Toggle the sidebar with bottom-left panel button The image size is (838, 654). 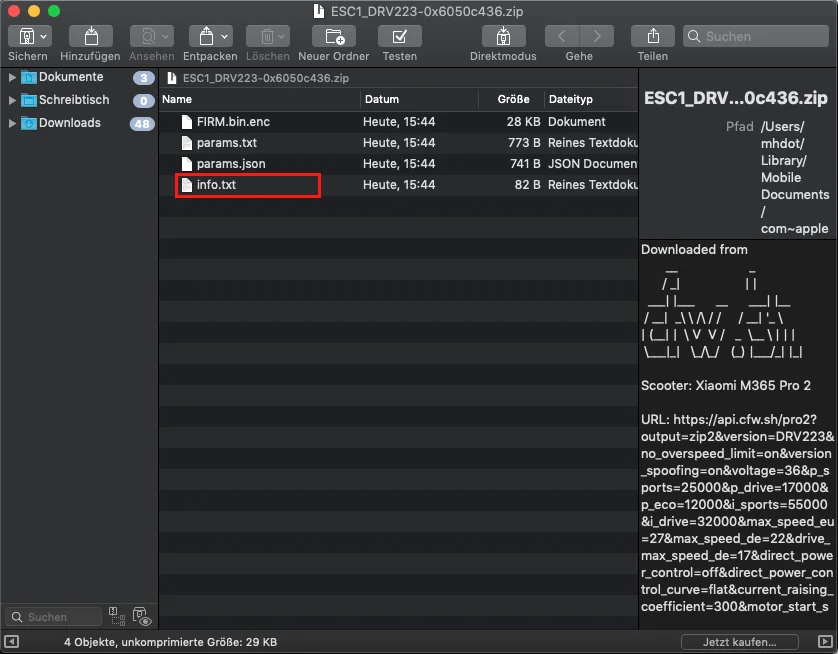(x=12, y=642)
